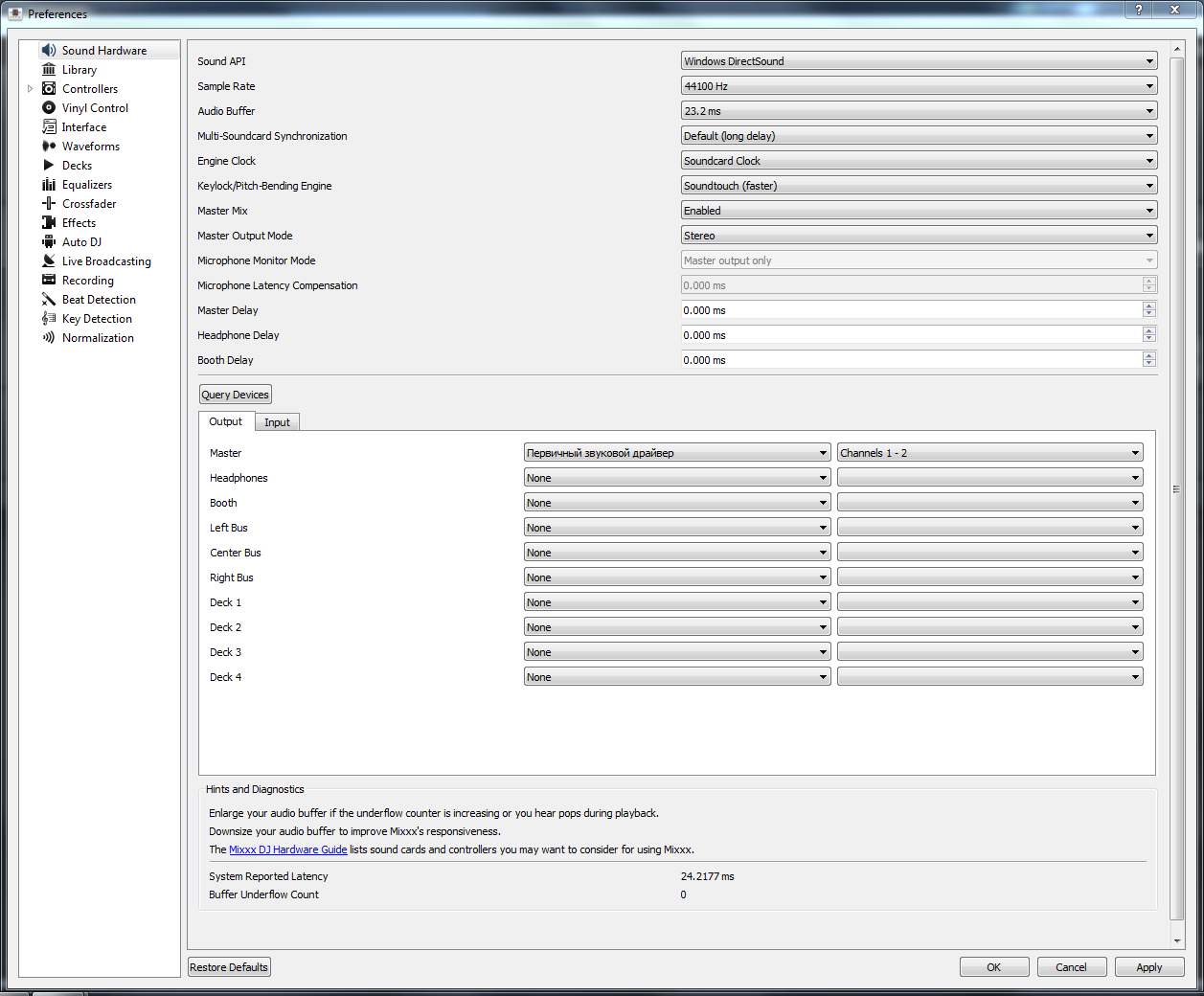This screenshot has height=996, width=1204.
Task: Open the Mixxx DJ Hardware Guide link
Action: (x=287, y=849)
